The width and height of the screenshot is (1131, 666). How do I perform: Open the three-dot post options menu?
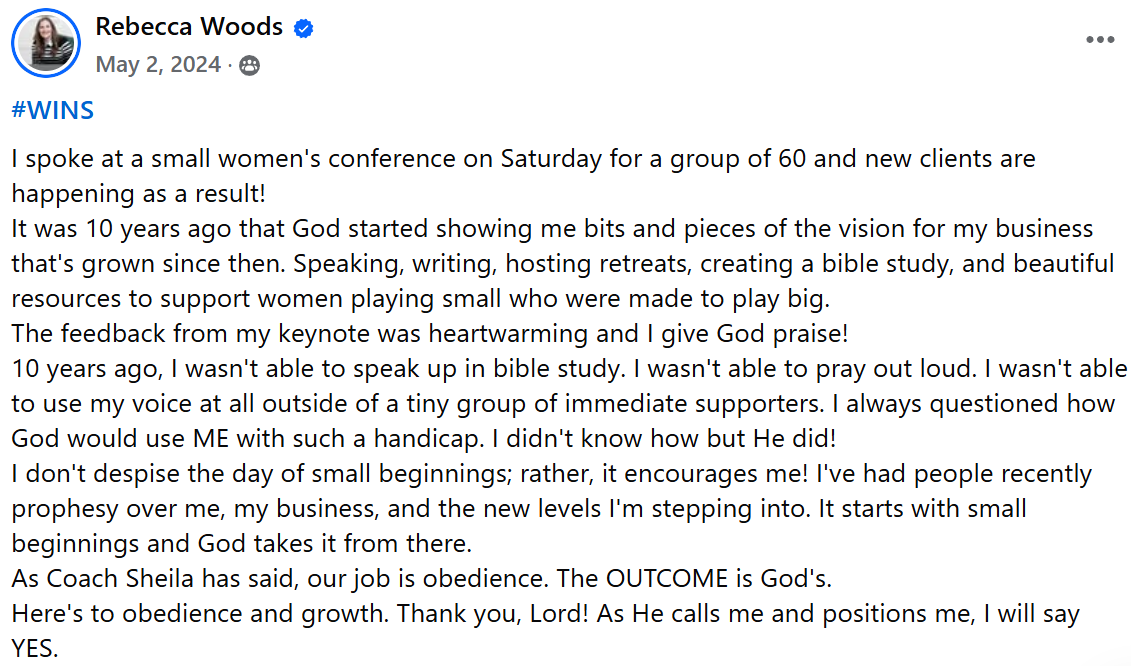click(x=1100, y=40)
